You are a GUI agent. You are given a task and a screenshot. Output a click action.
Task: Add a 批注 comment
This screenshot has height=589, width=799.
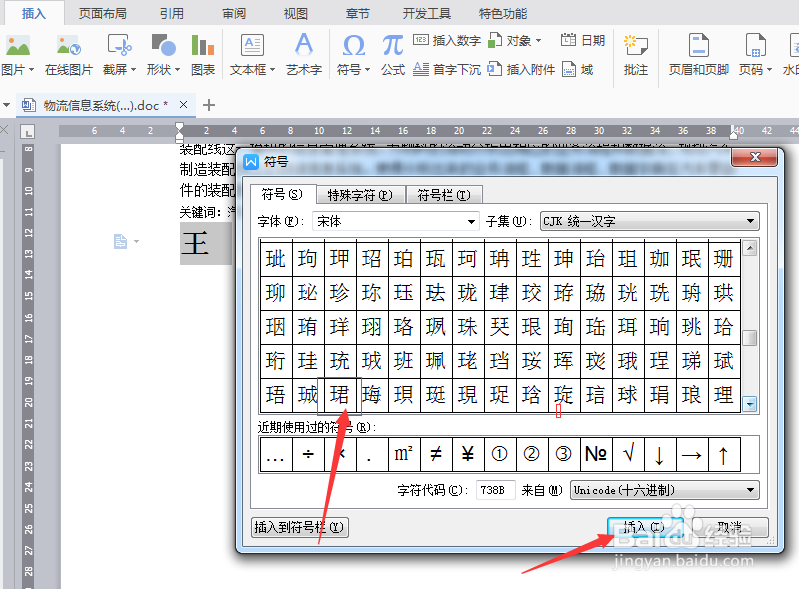(635, 55)
